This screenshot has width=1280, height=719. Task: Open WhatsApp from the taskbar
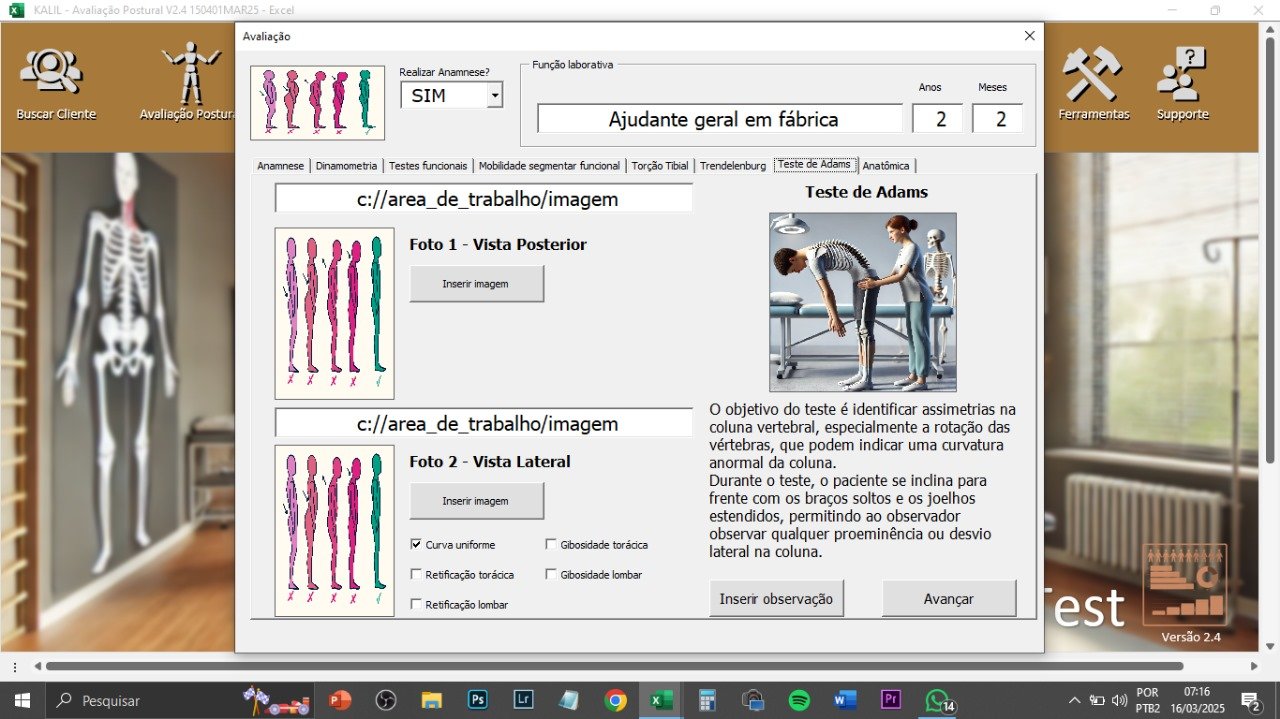pyautogui.click(x=937, y=700)
